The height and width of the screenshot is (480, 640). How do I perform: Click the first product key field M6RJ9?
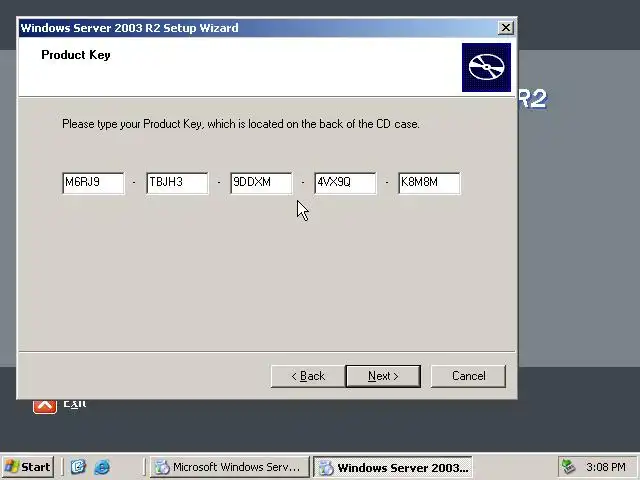click(93, 183)
